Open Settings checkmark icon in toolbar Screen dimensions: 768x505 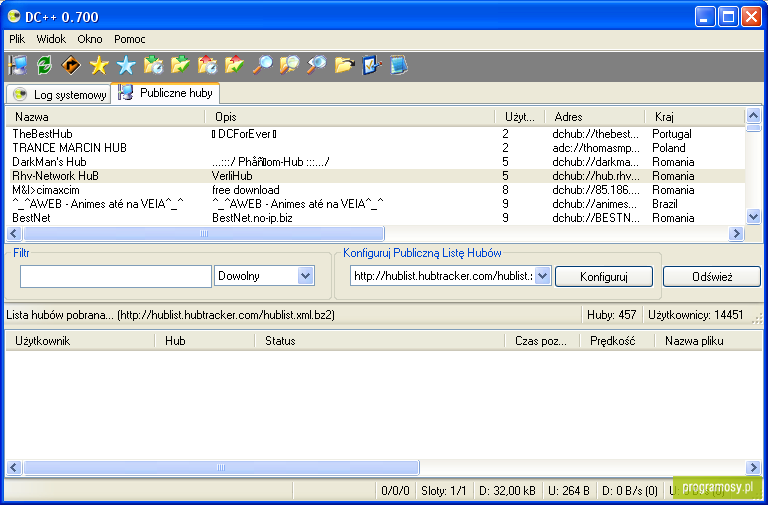(x=372, y=65)
